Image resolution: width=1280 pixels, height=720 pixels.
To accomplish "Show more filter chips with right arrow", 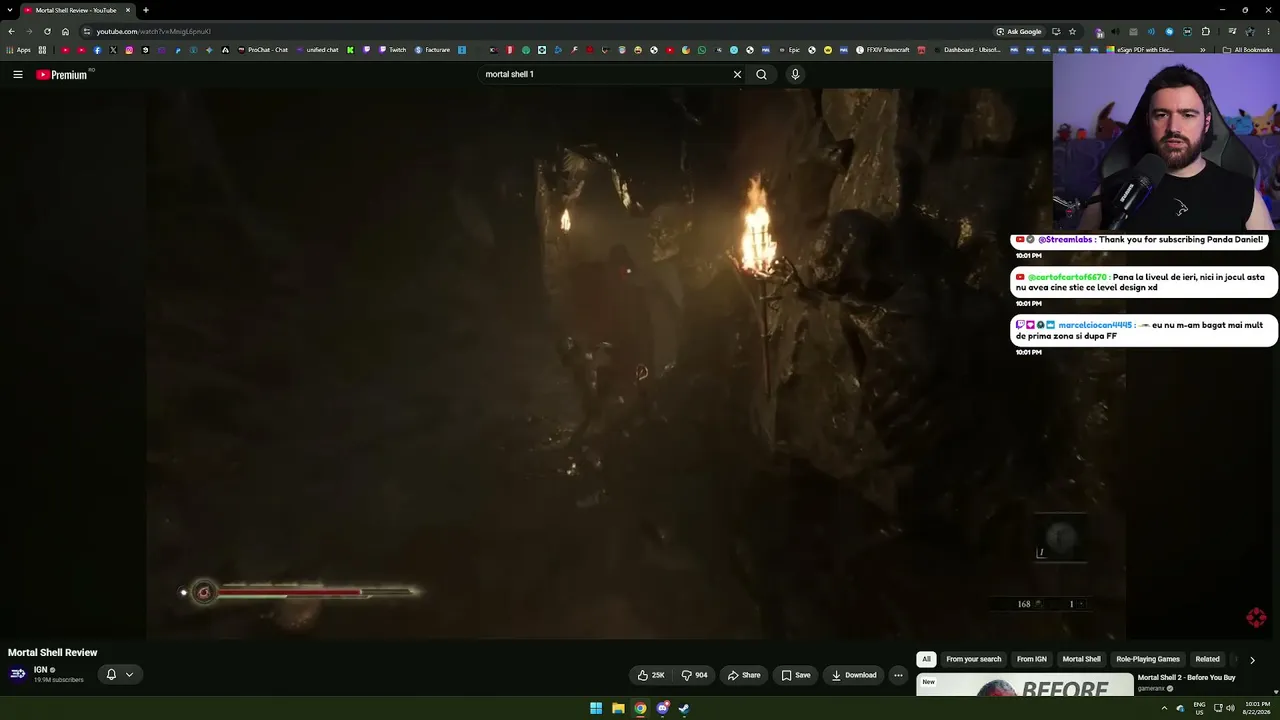I will click(x=1252, y=660).
